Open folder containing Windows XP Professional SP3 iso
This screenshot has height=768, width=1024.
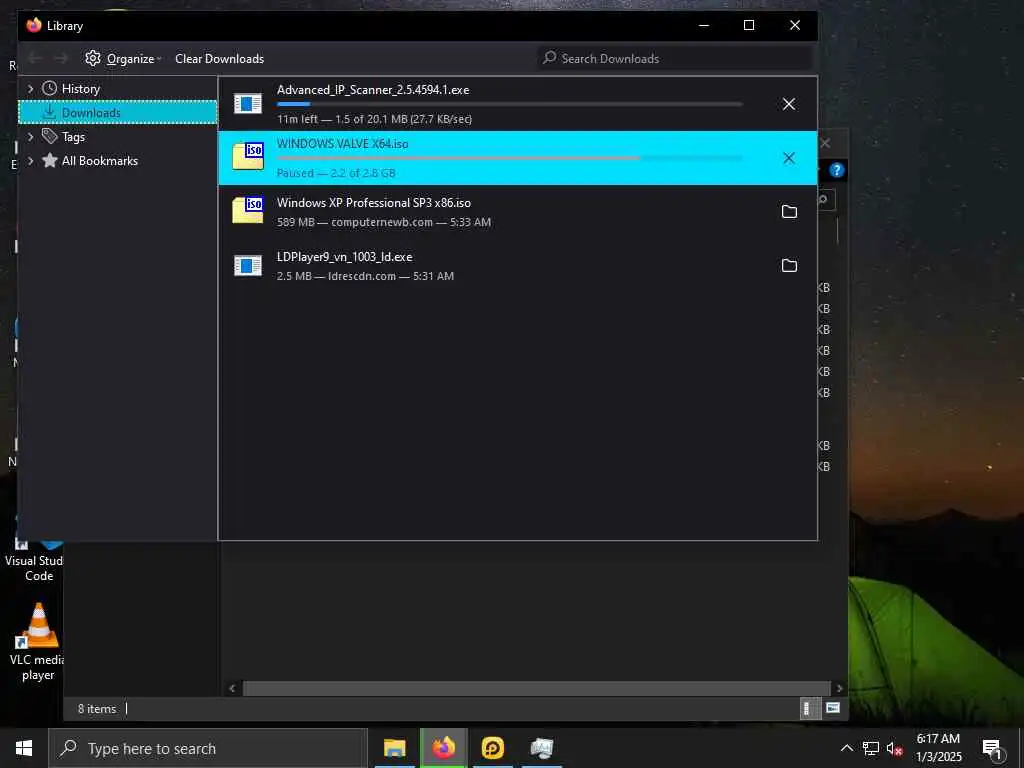[789, 212]
